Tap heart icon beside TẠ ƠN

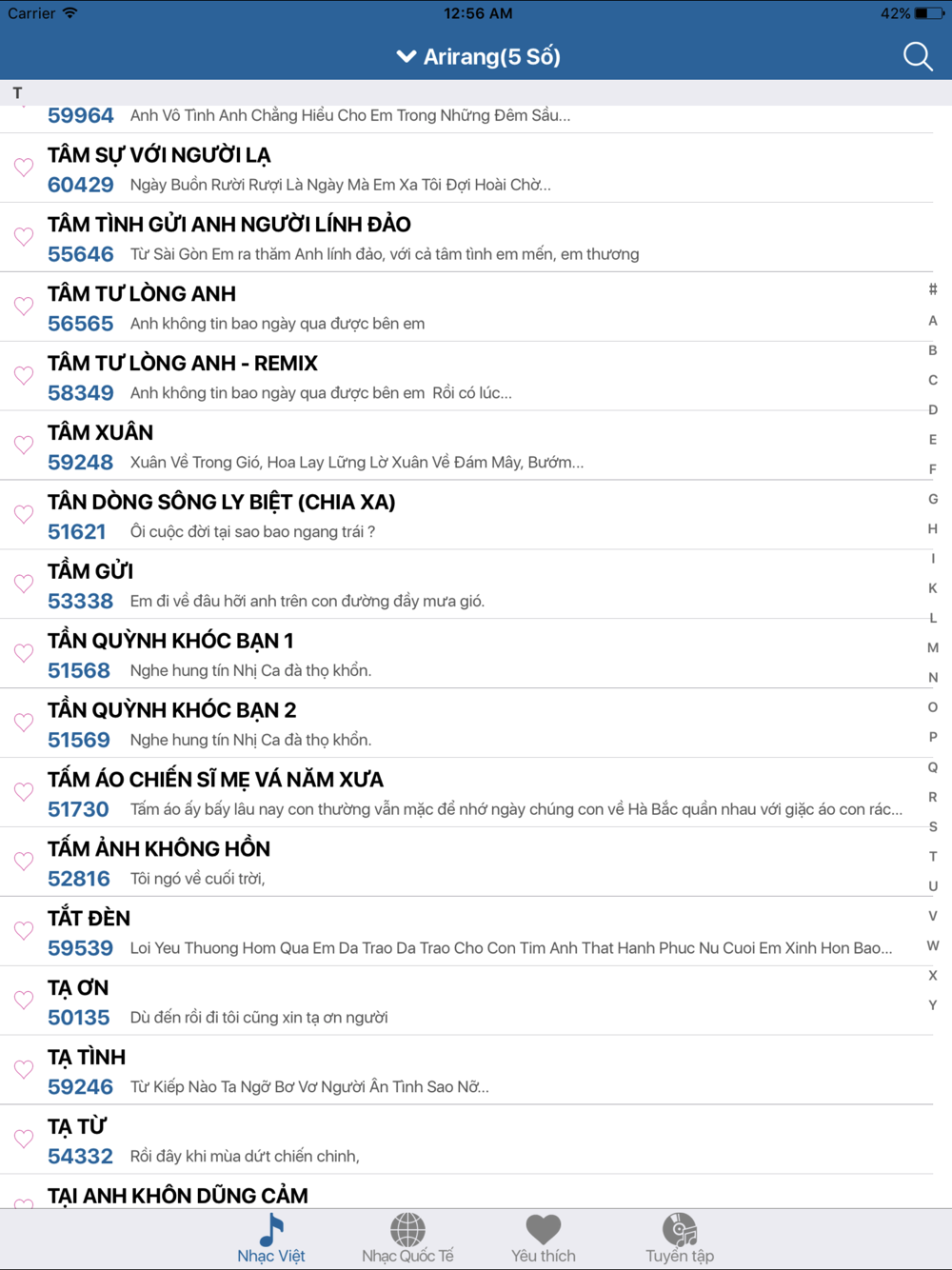point(24,1002)
